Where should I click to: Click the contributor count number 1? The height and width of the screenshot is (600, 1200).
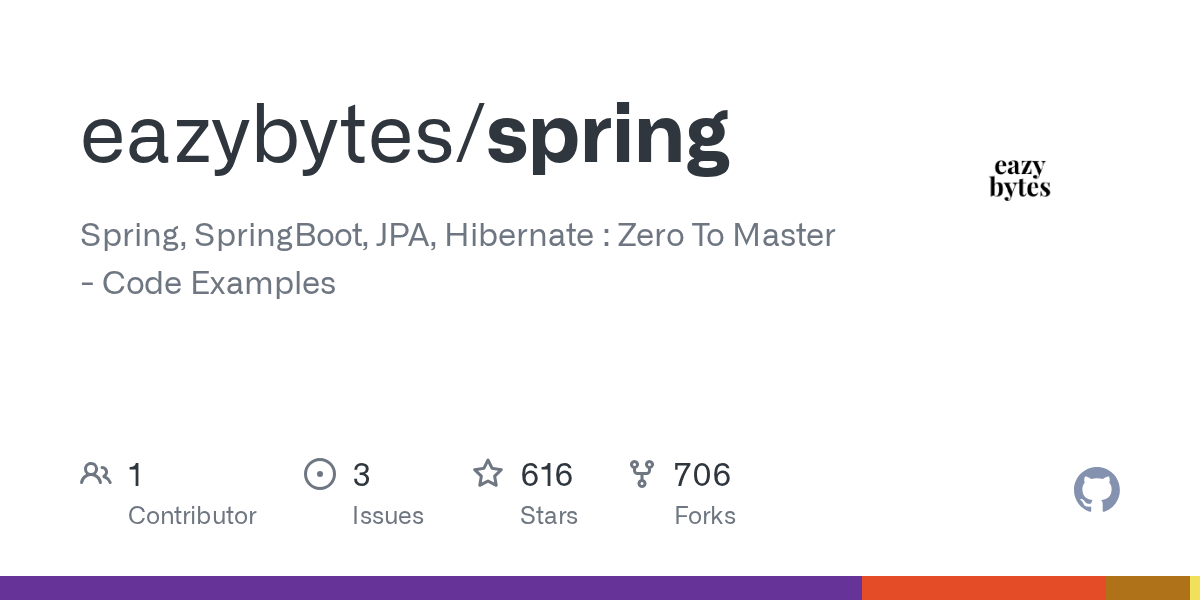[x=135, y=474]
